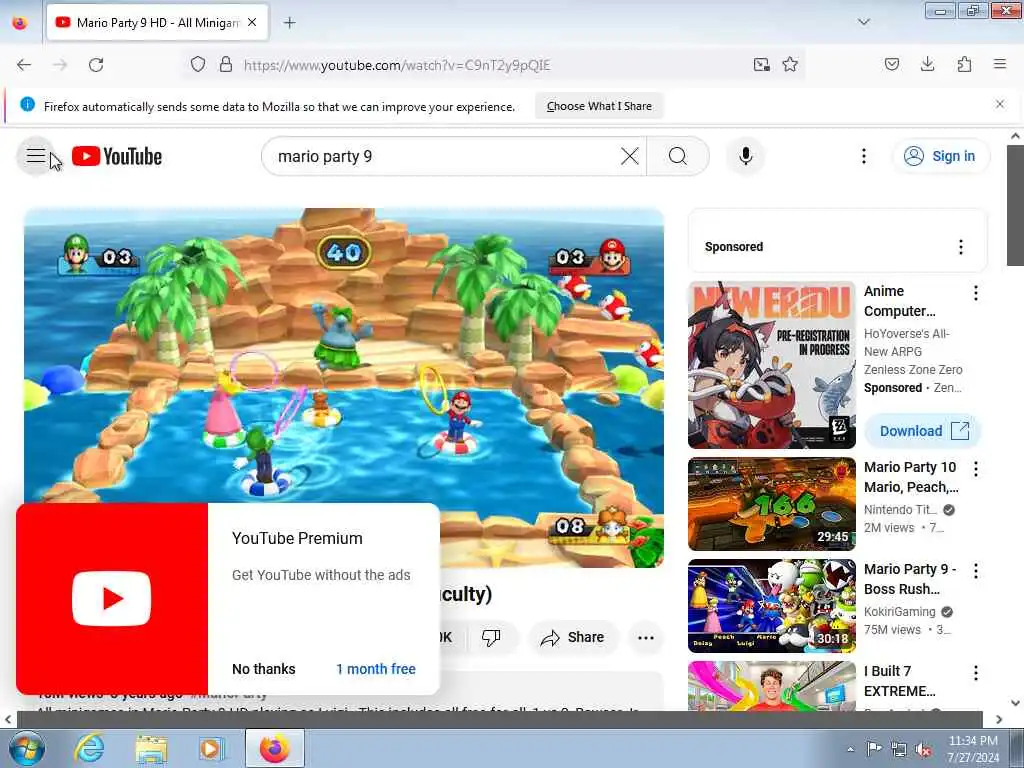This screenshot has width=1024, height=768.
Task: Close the Mario Party 9 HD tab
Action: pyautogui.click(x=252, y=22)
